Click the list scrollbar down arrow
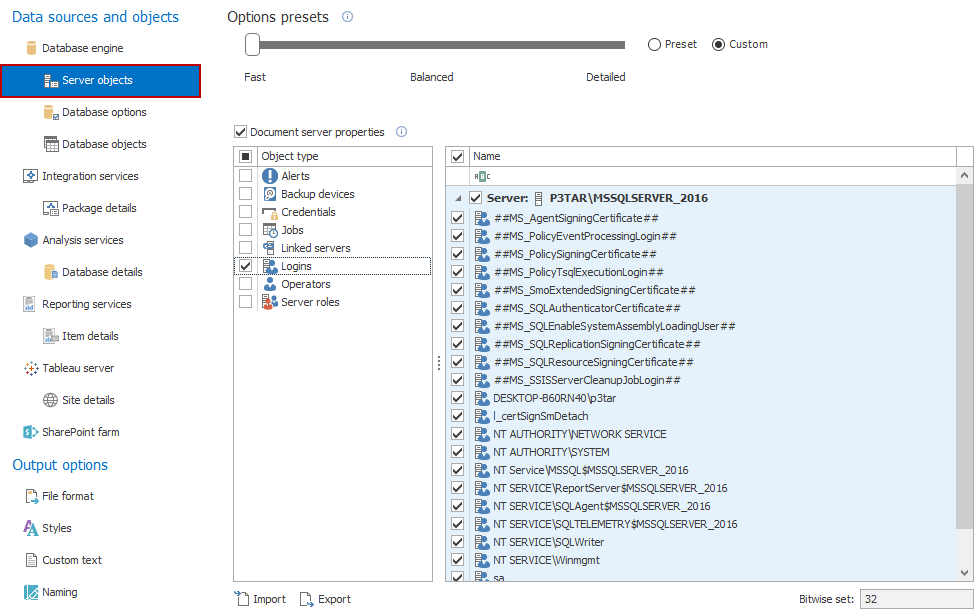Screen dimensions: 980x615 click(x=964, y=572)
